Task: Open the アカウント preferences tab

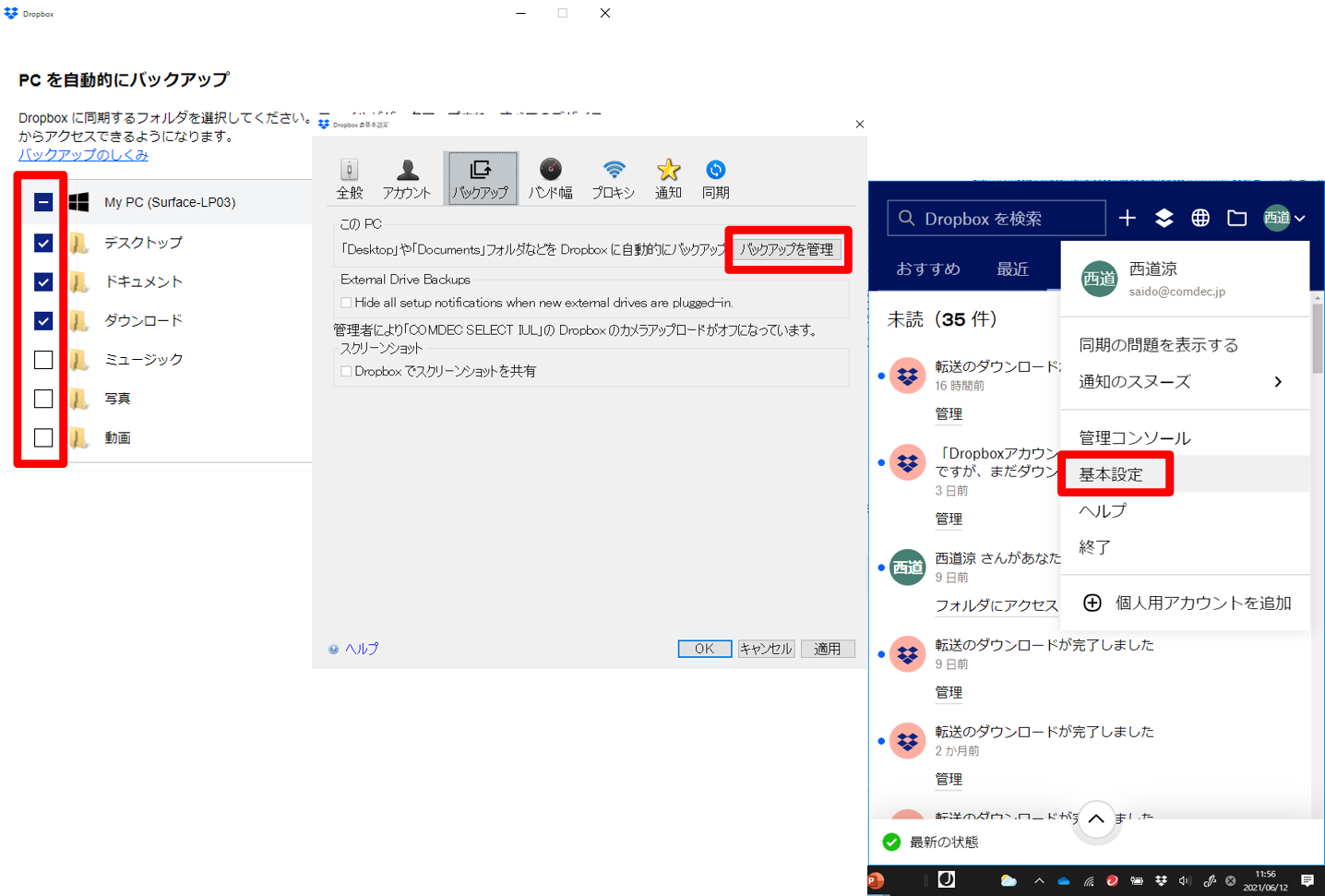Action: tap(407, 179)
